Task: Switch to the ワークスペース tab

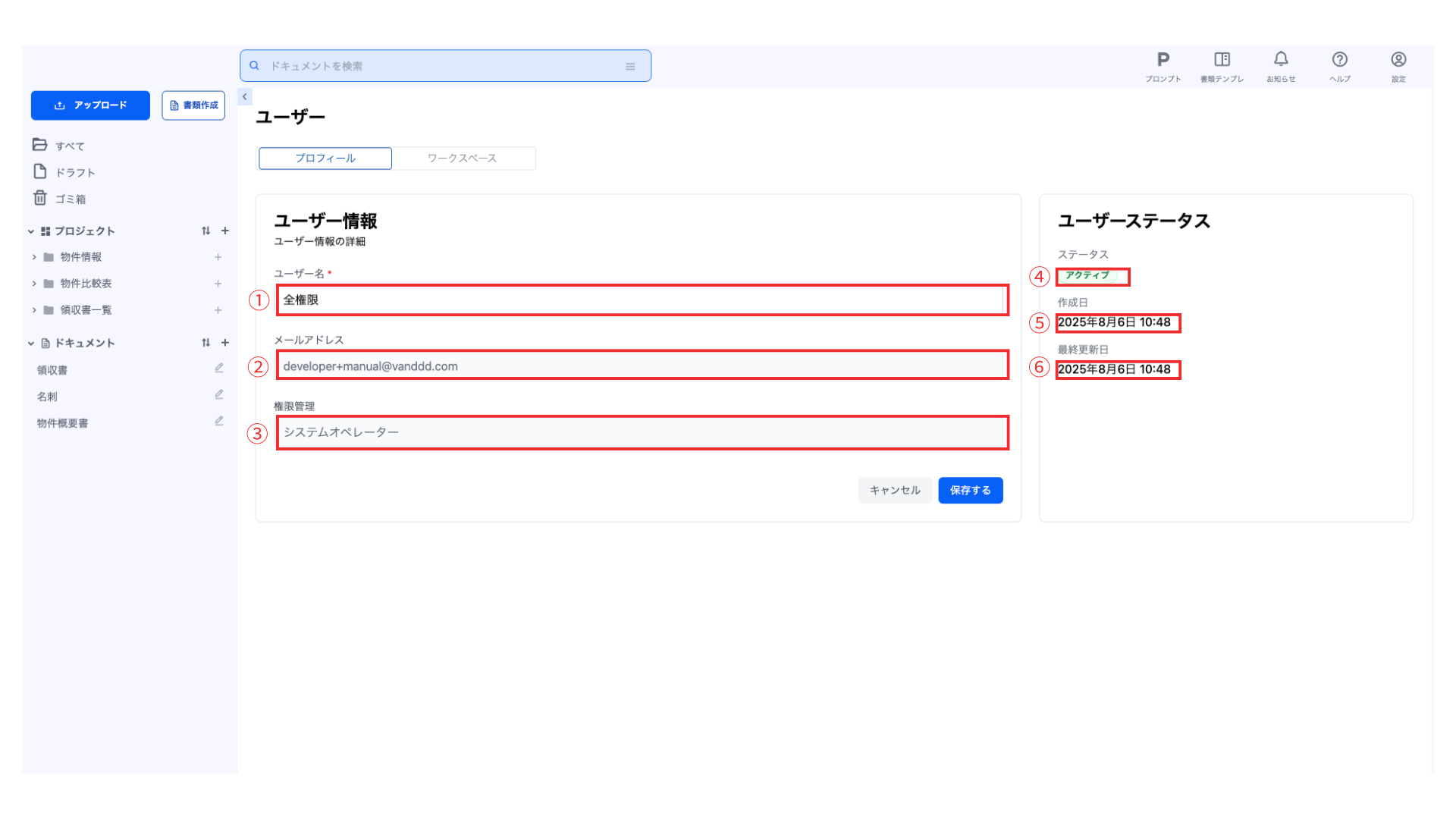Action: pos(462,158)
